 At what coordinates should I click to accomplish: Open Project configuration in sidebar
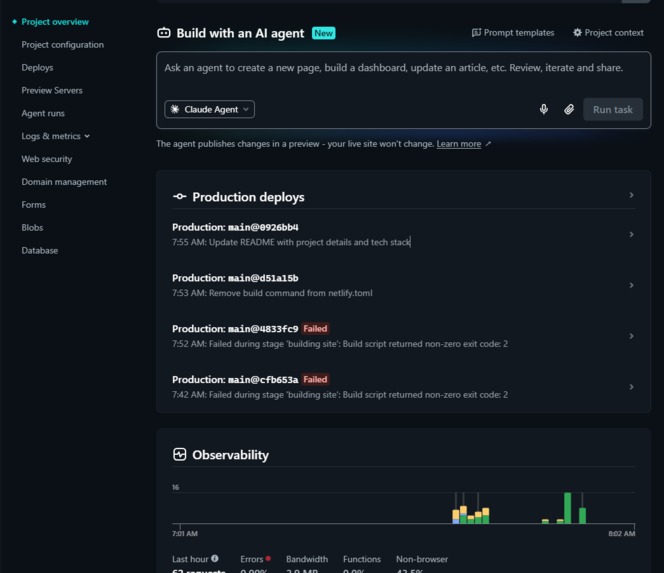point(63,44)
